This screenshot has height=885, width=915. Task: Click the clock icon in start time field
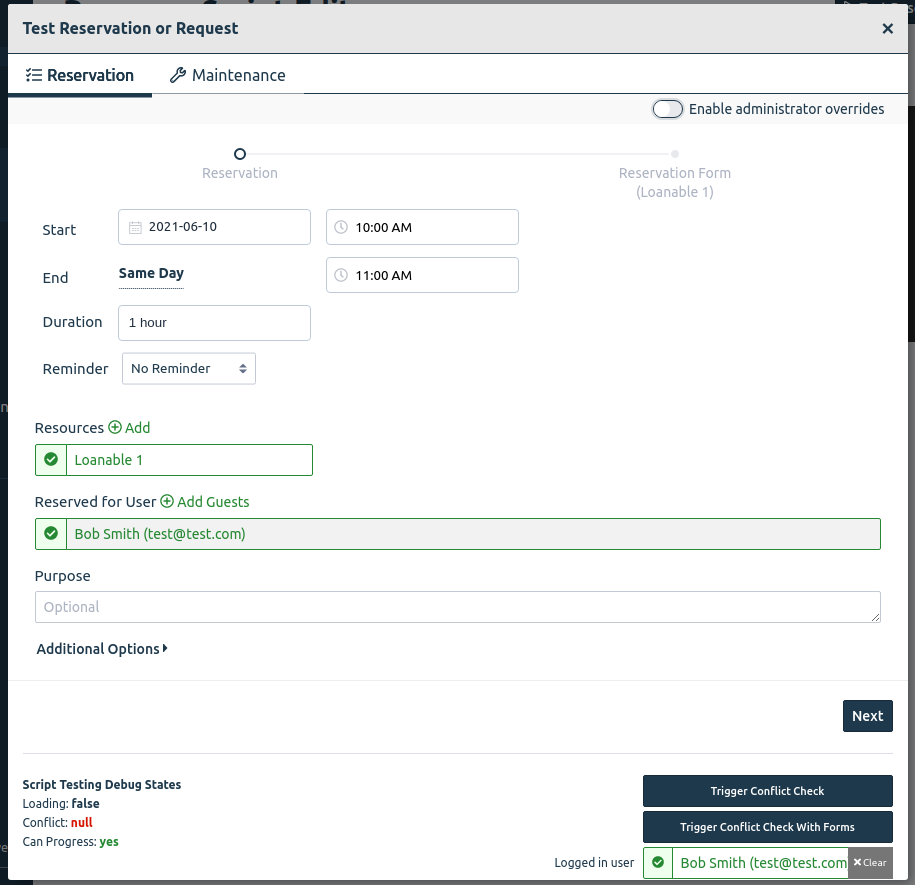(341, 227)
